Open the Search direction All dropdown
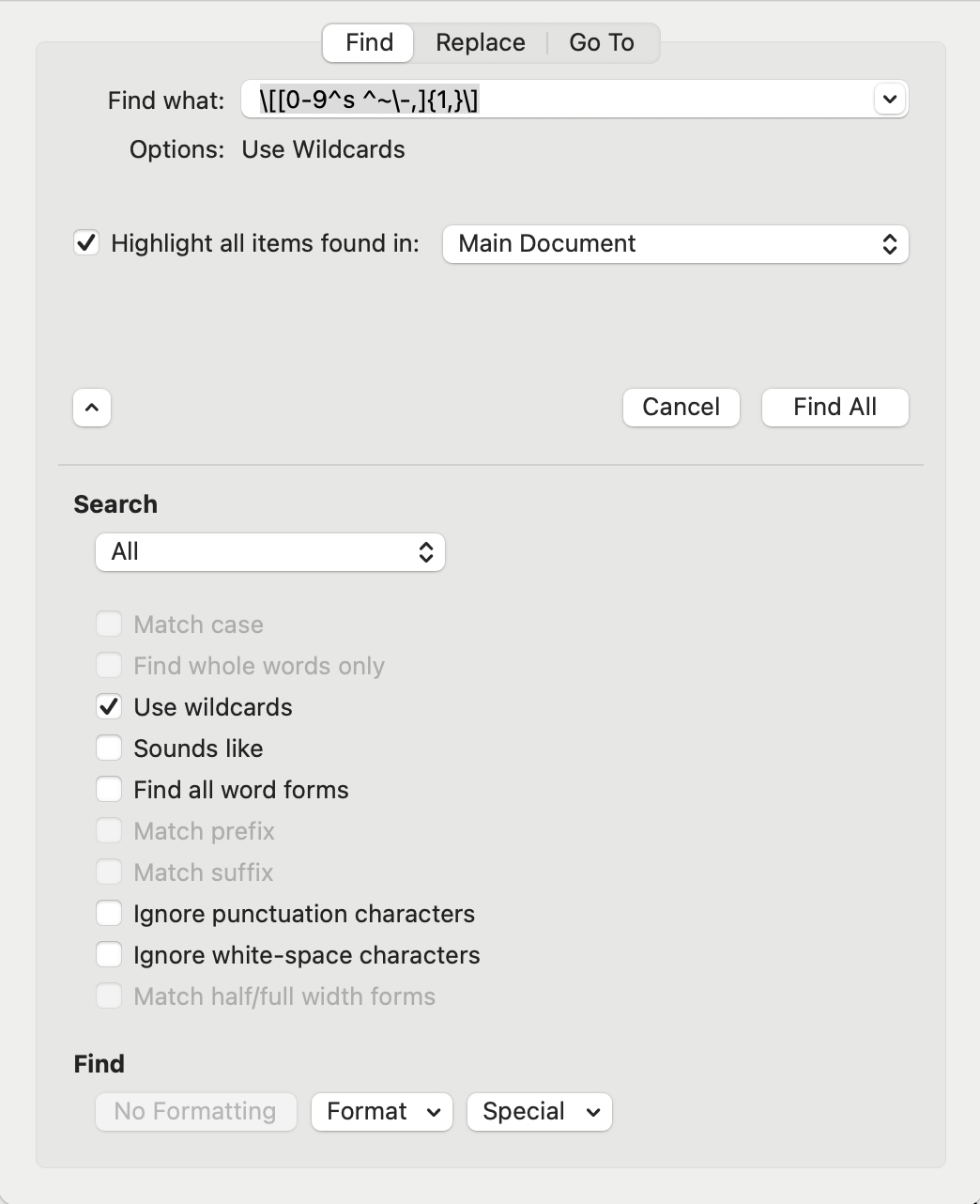This screenshot has height=1204, width=980. (x=270, y=552)
